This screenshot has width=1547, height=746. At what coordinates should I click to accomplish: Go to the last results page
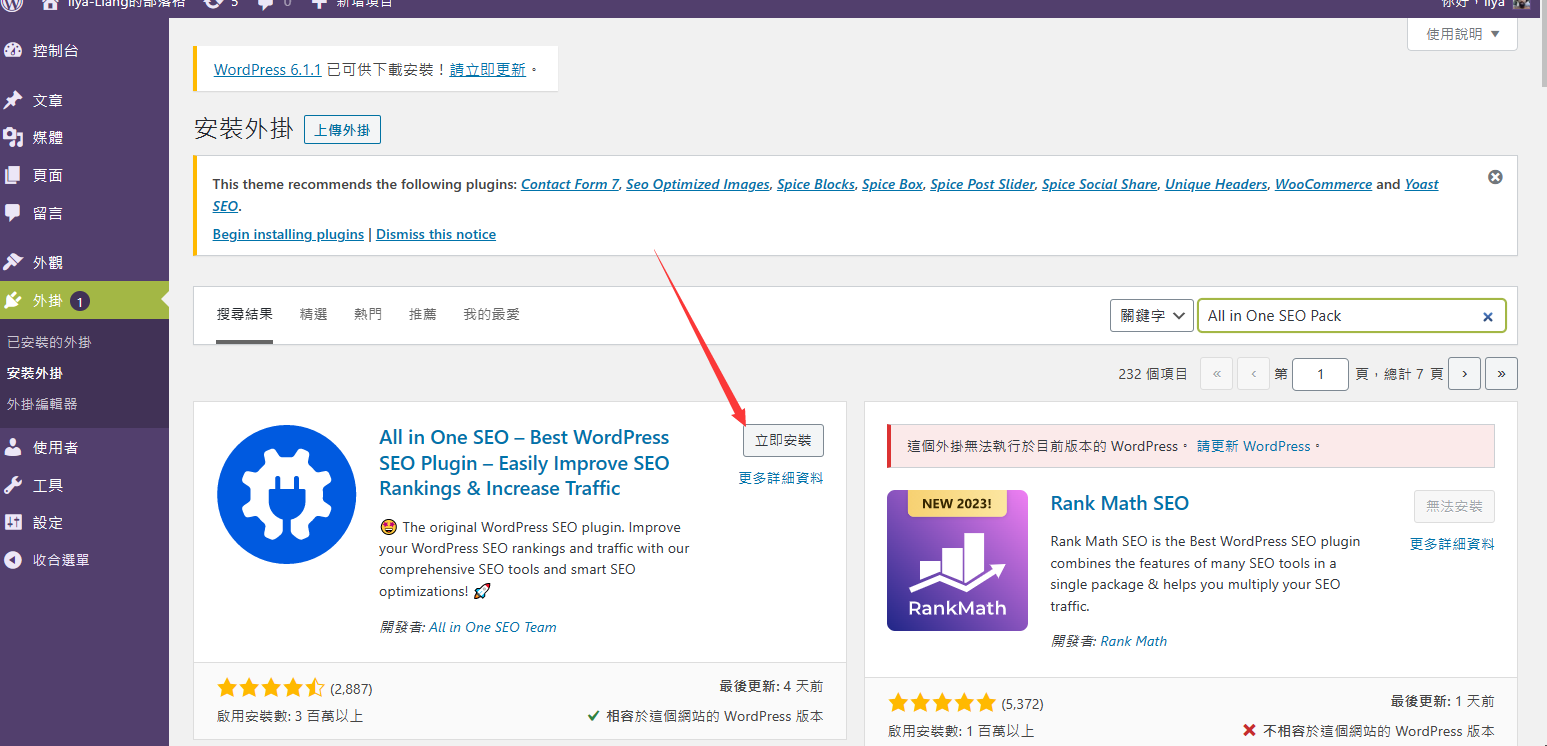(x=1501, y=374)
